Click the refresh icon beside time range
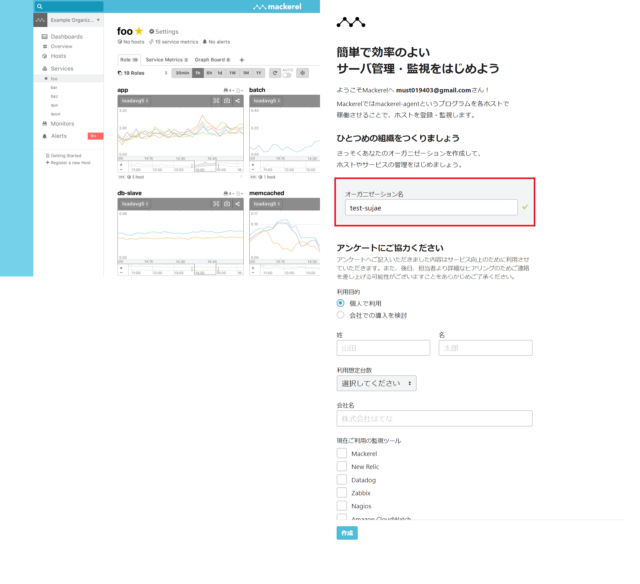 275,73
